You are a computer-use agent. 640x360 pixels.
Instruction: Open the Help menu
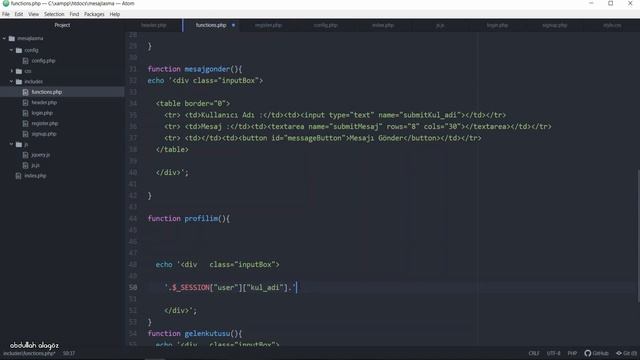(115, 14)
